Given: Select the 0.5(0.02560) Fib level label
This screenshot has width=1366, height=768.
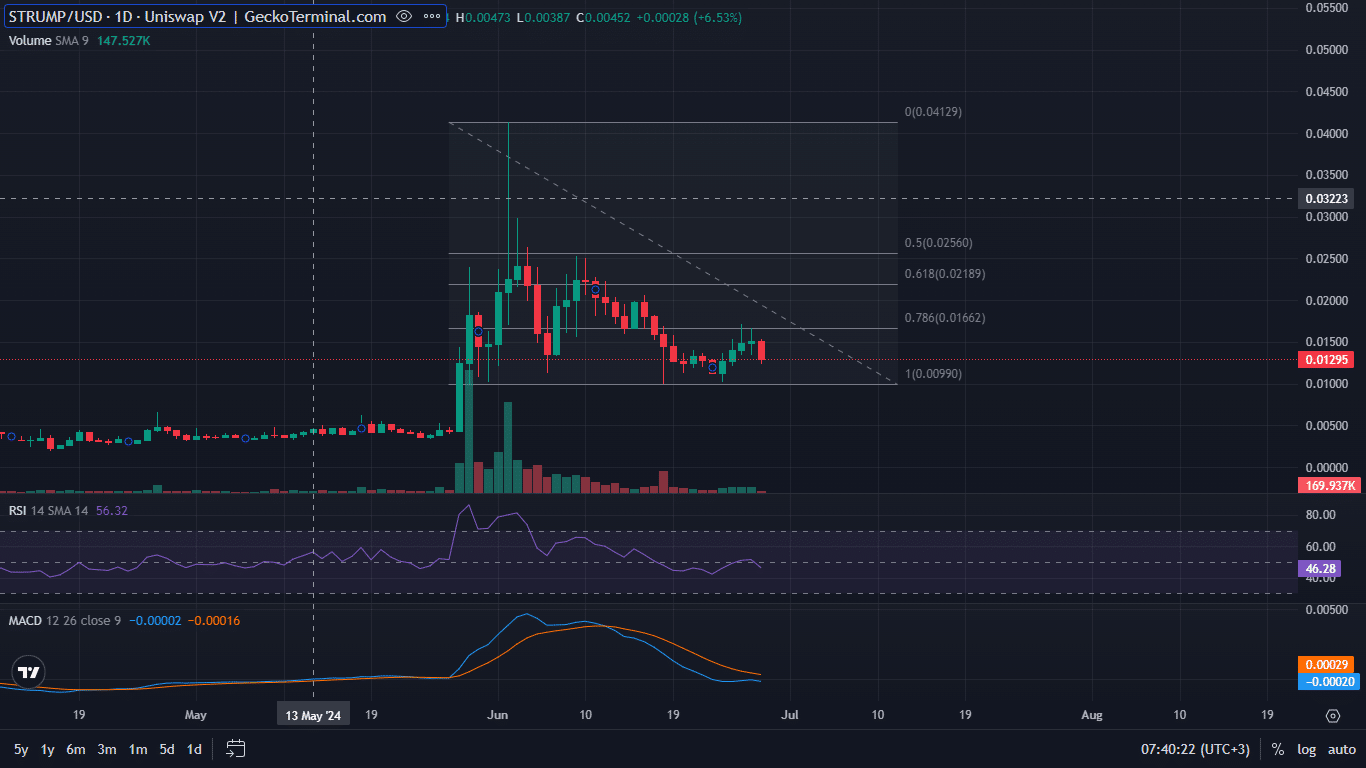Looking at the screenshot, I should coord(938,243).
